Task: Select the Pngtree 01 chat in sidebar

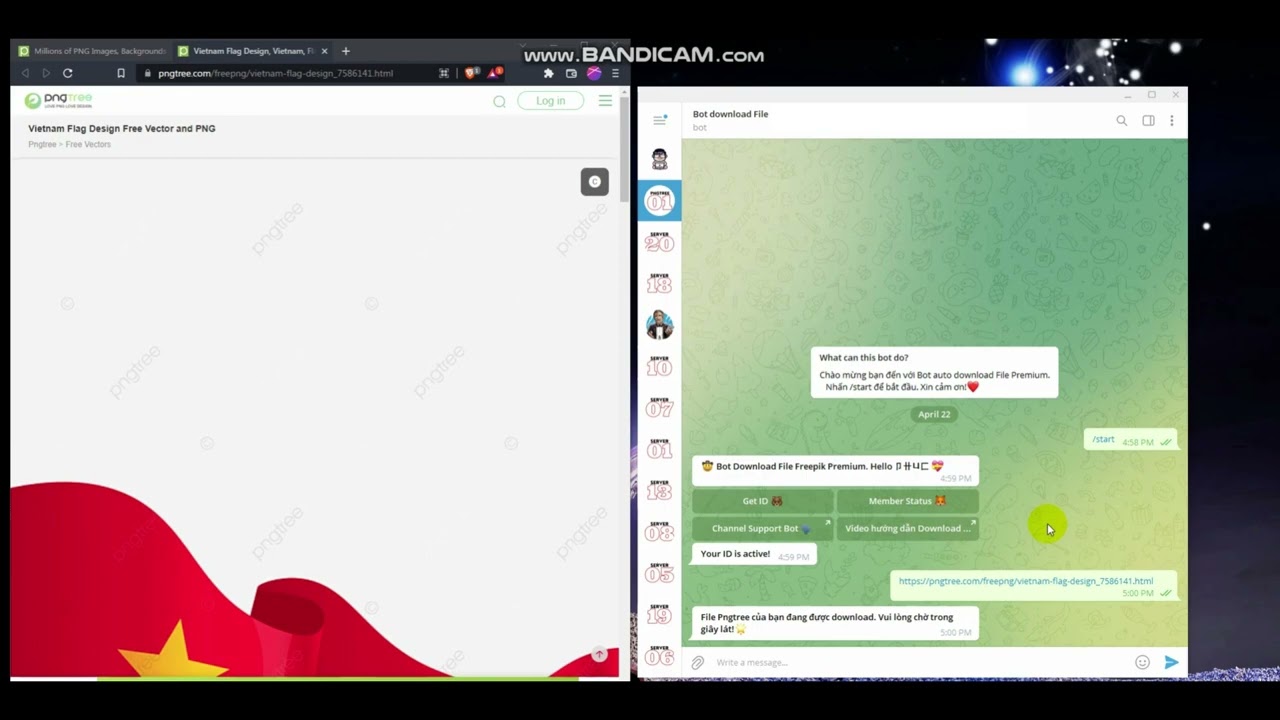Action: coord(659,200)
